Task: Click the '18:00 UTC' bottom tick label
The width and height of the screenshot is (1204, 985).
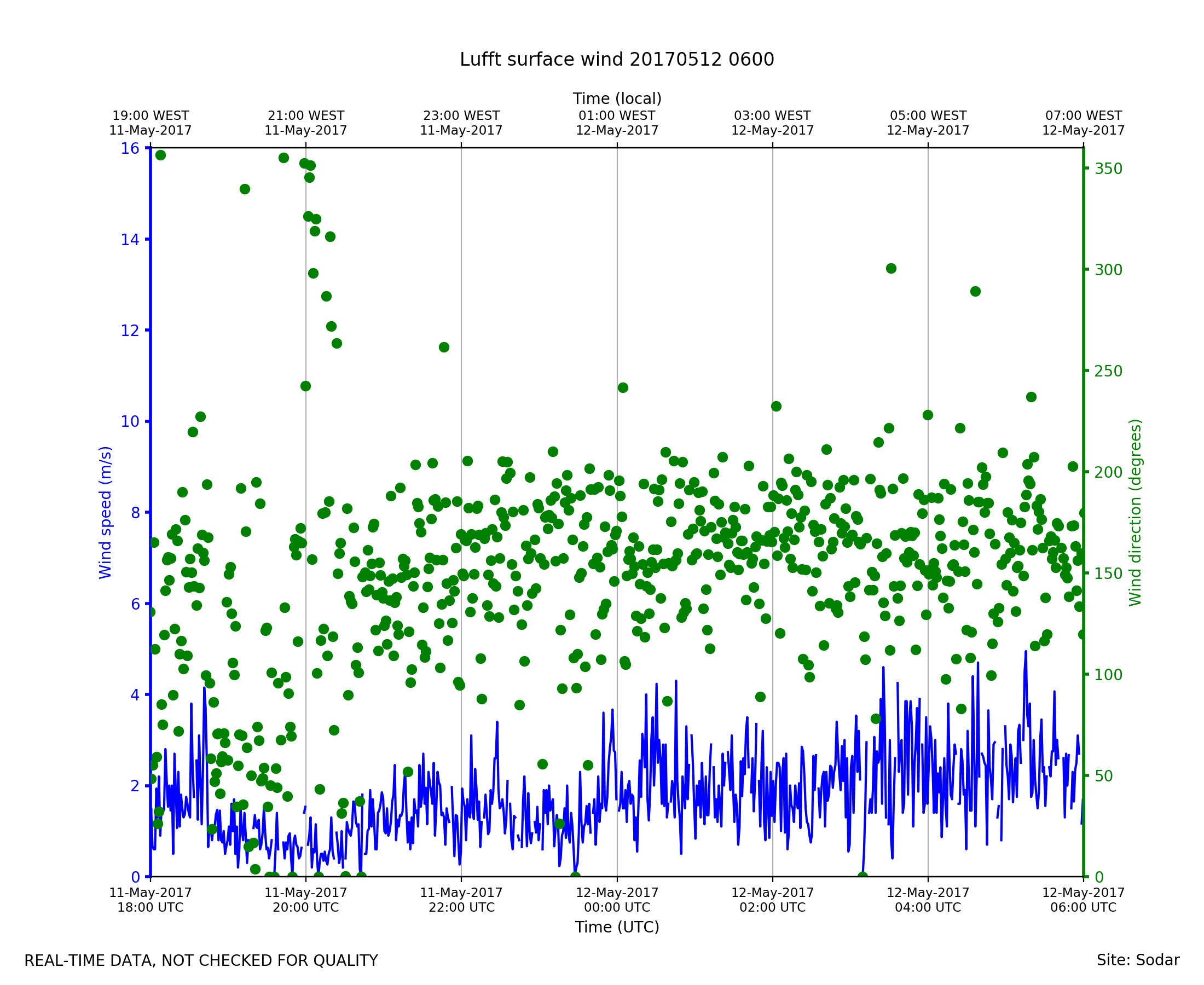Action: click(x=150, y=907)
